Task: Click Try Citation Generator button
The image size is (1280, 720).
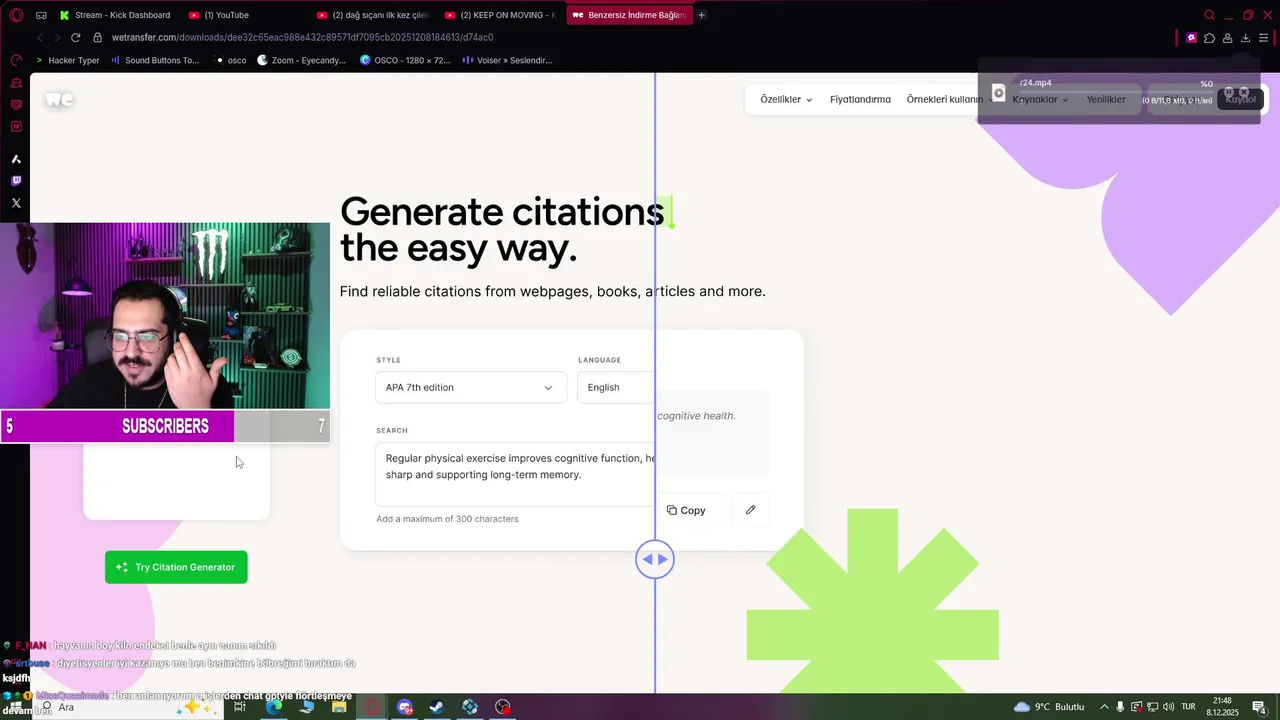Action: pos(176,567)
